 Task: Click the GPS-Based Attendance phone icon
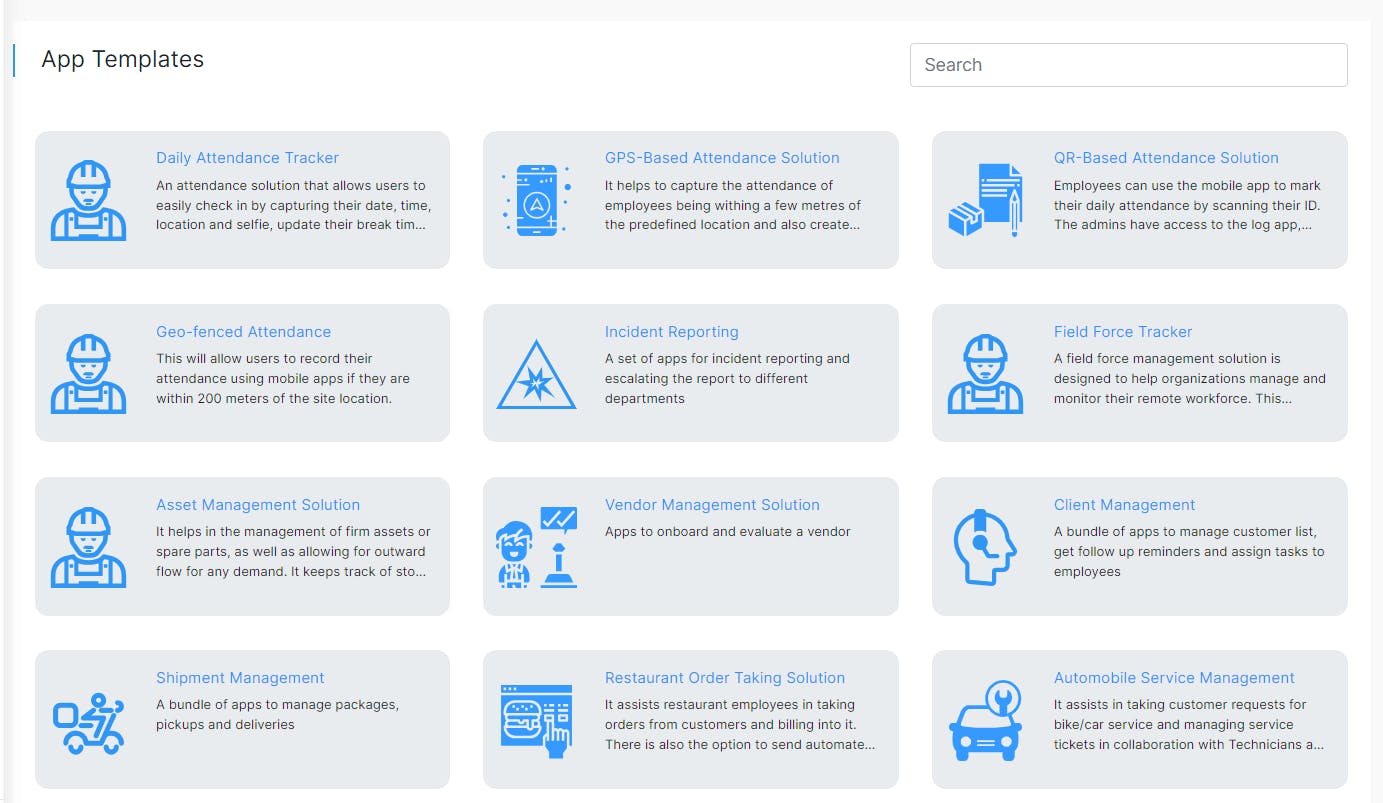tap(537, 201)
